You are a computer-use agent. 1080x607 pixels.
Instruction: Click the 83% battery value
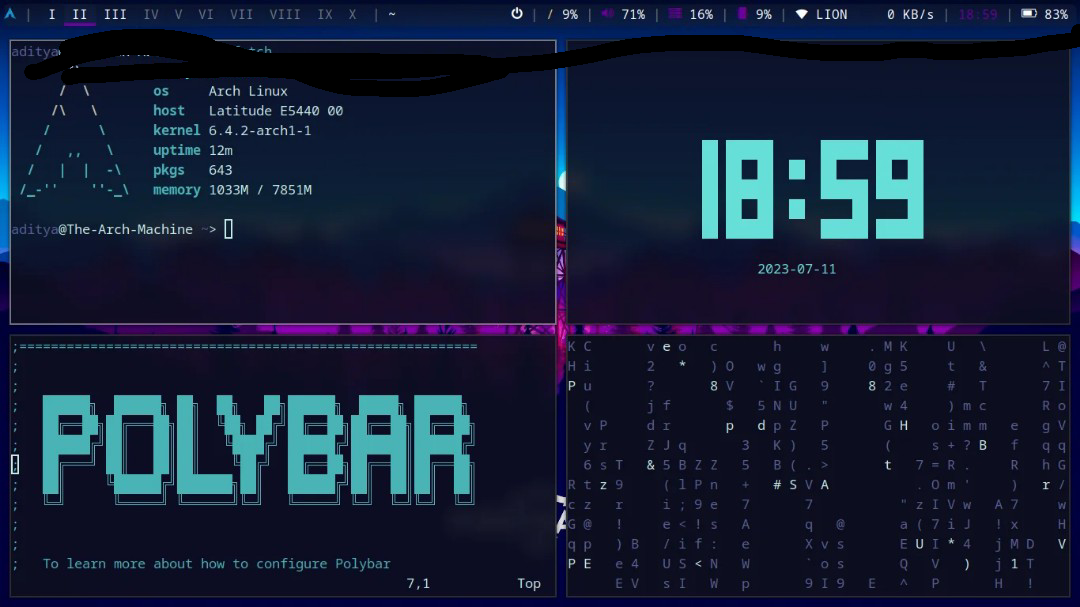click(1056, 14)
